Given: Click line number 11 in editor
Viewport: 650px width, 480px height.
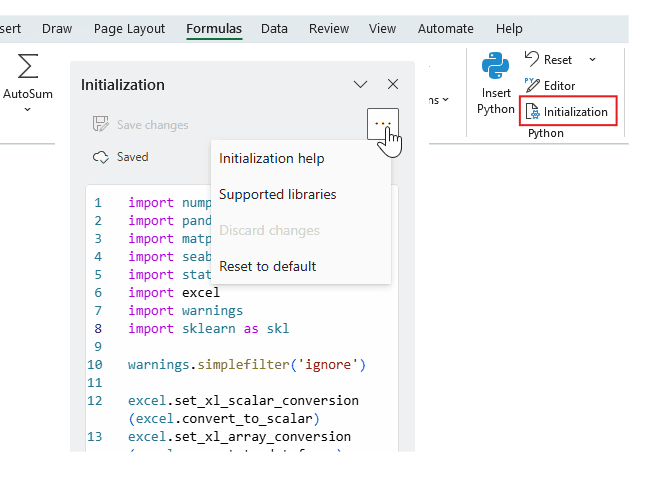Looking at the screenshot, I should coord(95,383).
